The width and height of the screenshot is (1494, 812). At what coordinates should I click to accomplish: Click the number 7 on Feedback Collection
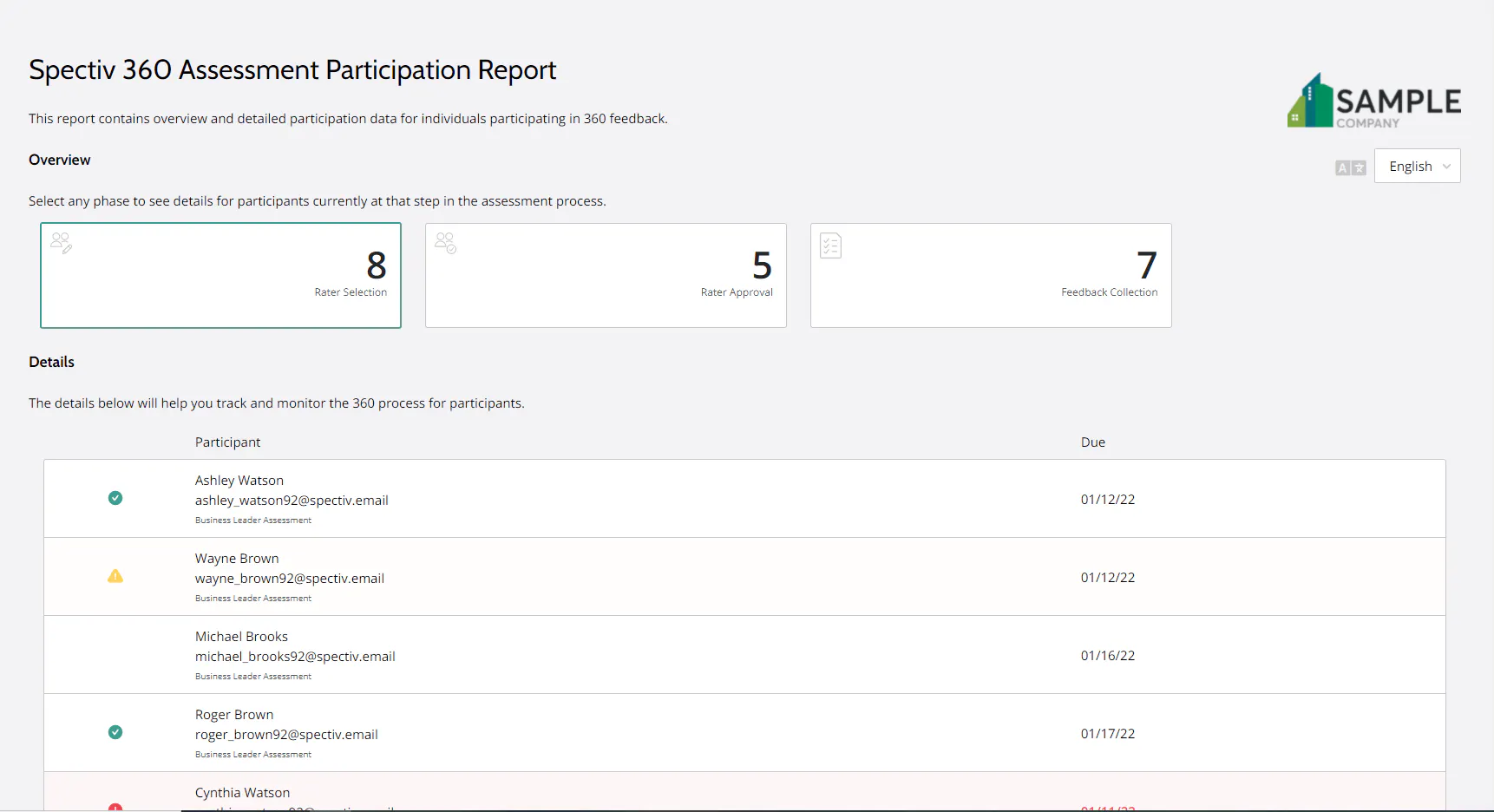point(1147,265)
